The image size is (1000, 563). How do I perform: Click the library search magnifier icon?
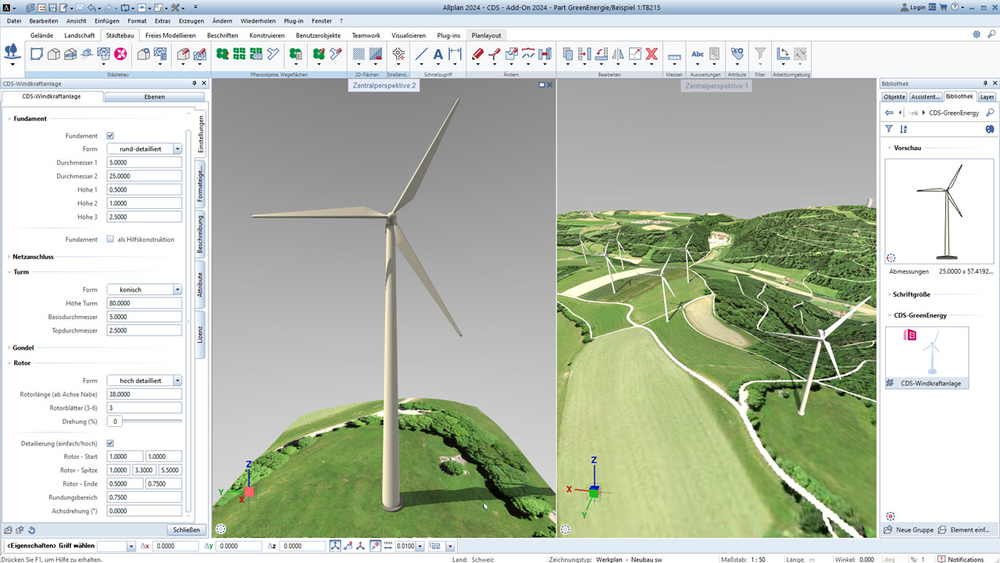click(x=990, y=112)
